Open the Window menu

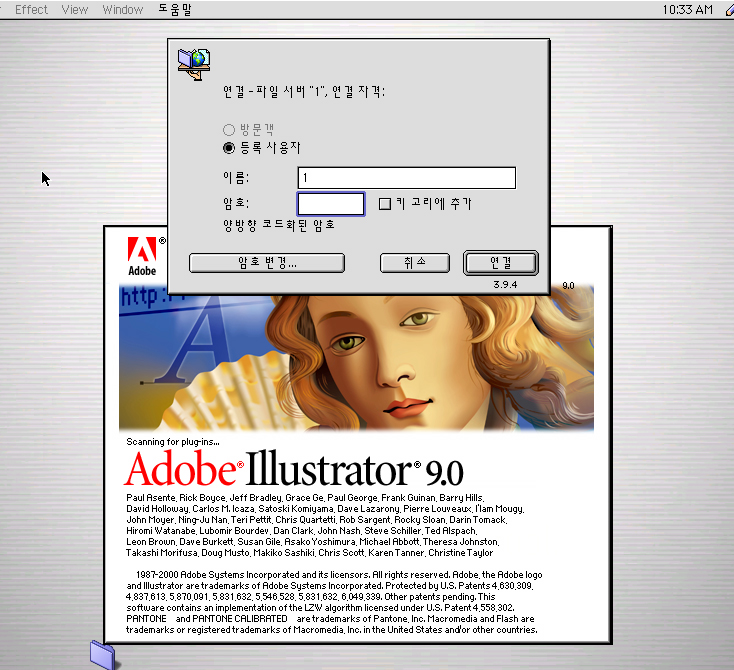tap(122, 9)
